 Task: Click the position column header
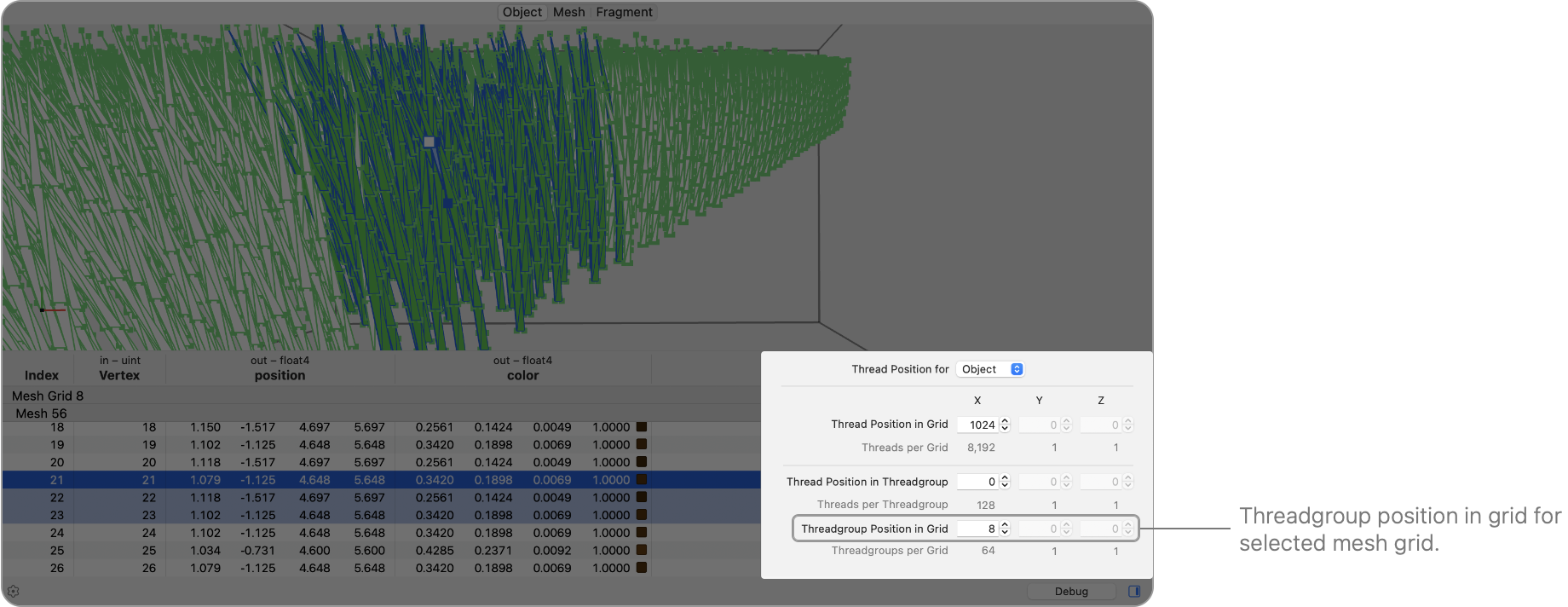coord(280,375)
